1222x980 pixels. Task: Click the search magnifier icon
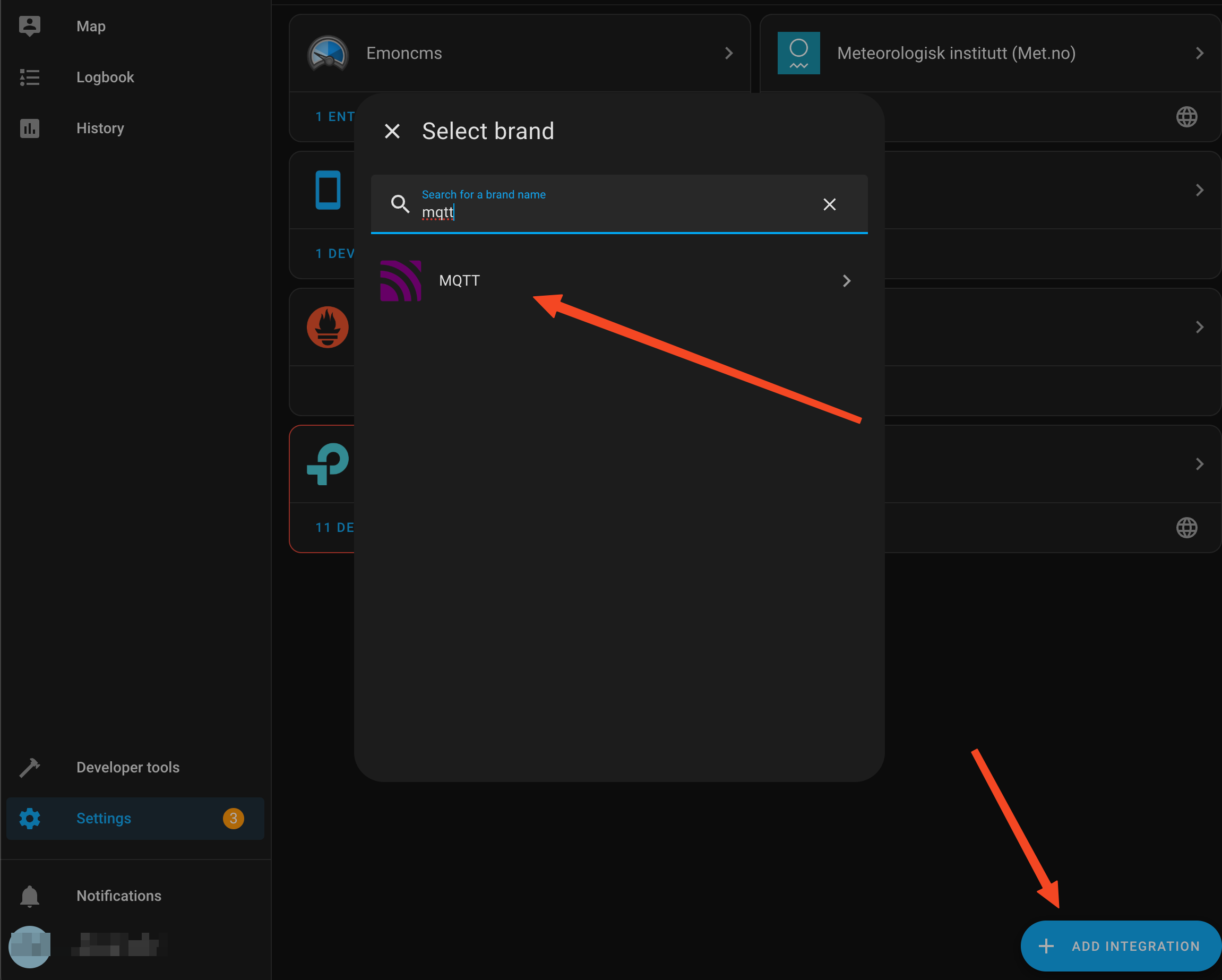point(400,204)
